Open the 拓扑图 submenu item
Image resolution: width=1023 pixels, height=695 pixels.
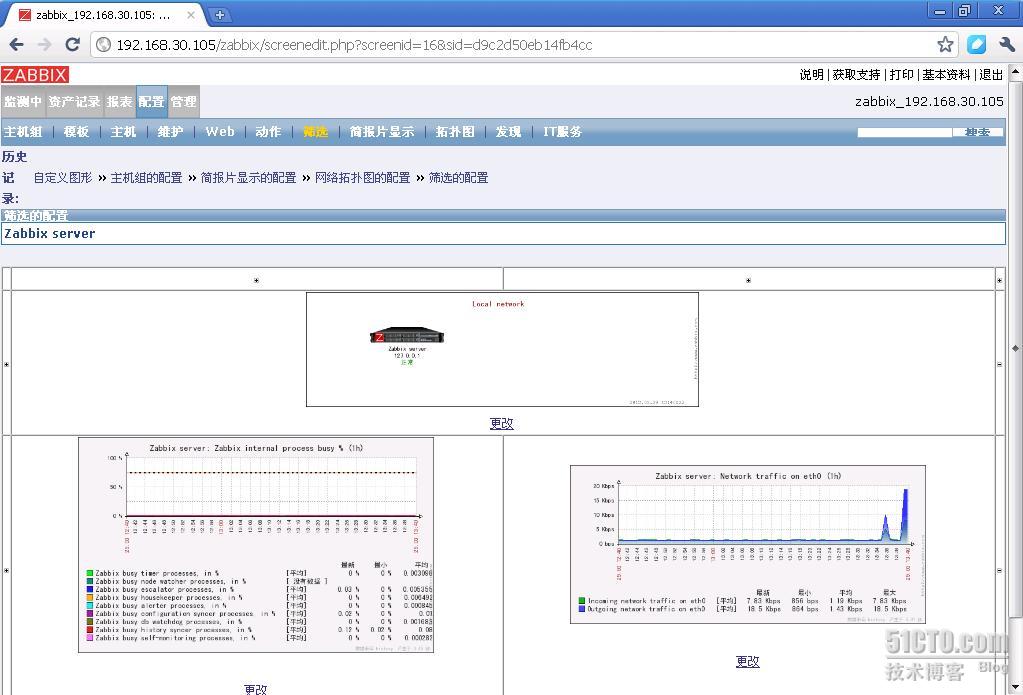point(455,132)
